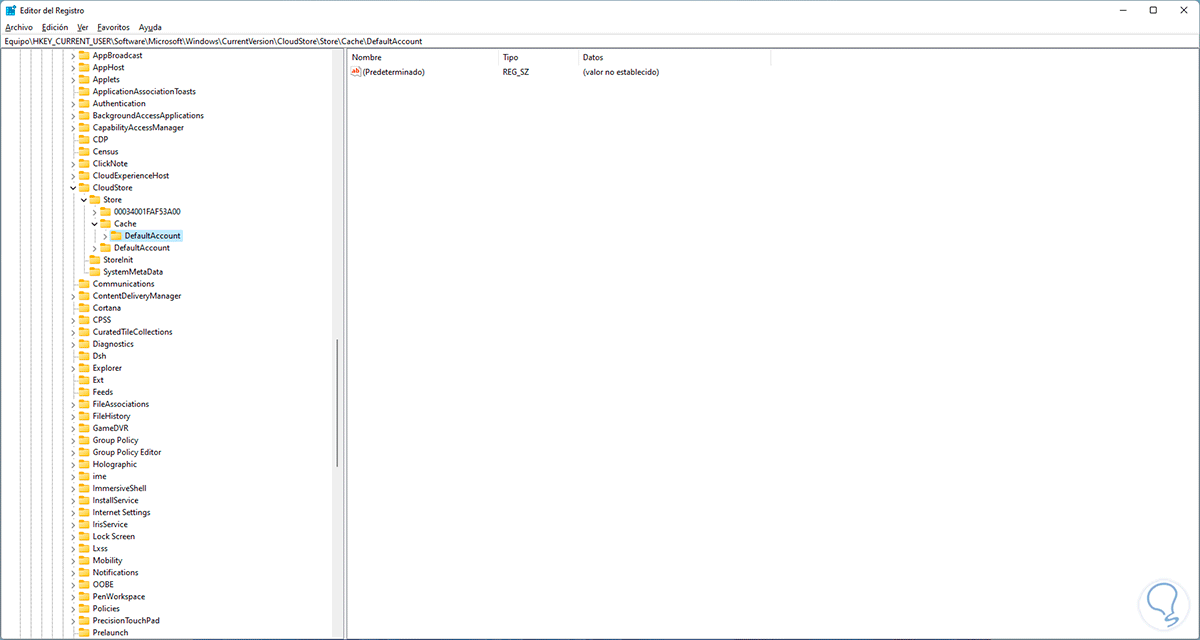Screen dimensions: 1200x640
Task: Click the Editor del Registro title bar icon
Action: (x=10, y=9)
